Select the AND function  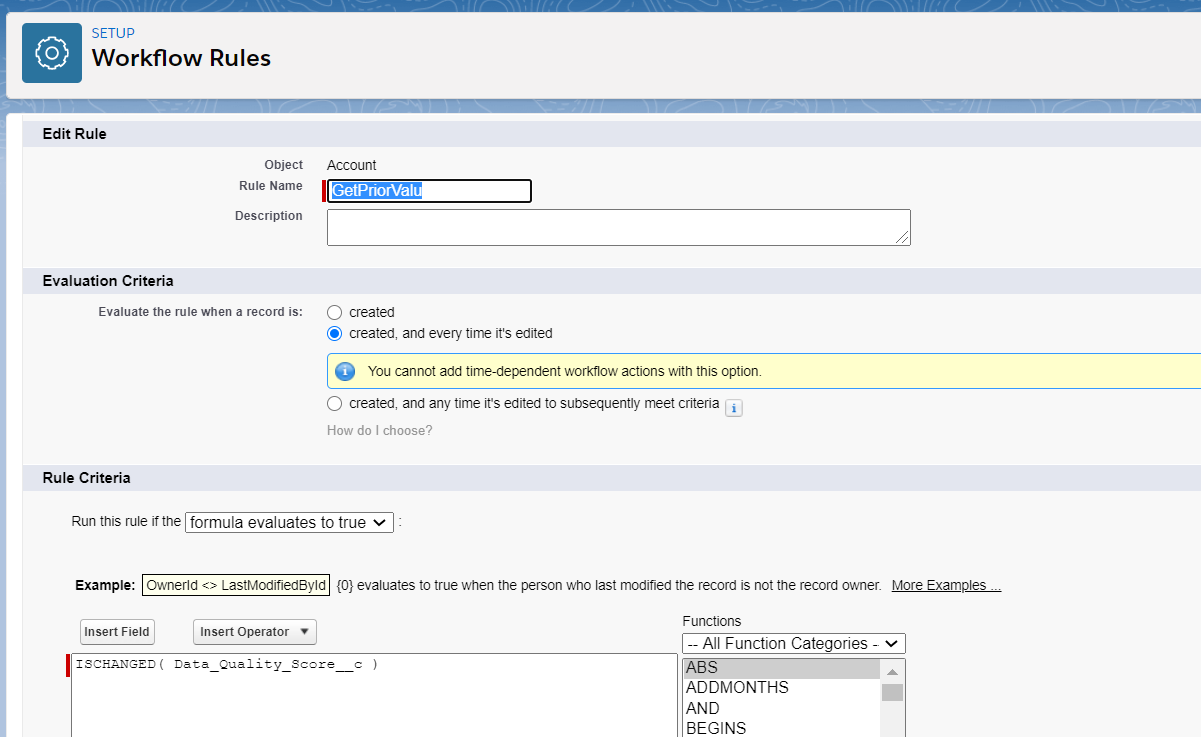702,708
